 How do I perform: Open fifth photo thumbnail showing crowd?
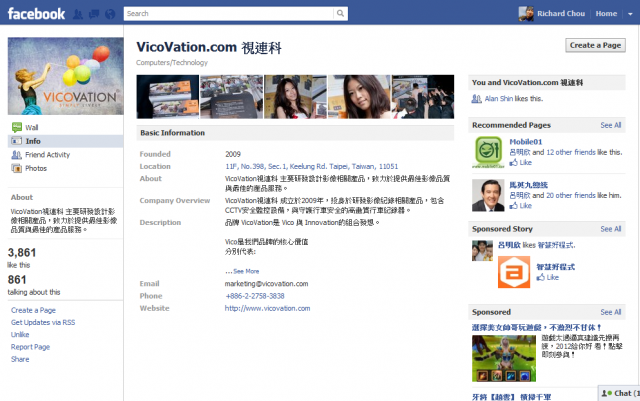point(423,97)
